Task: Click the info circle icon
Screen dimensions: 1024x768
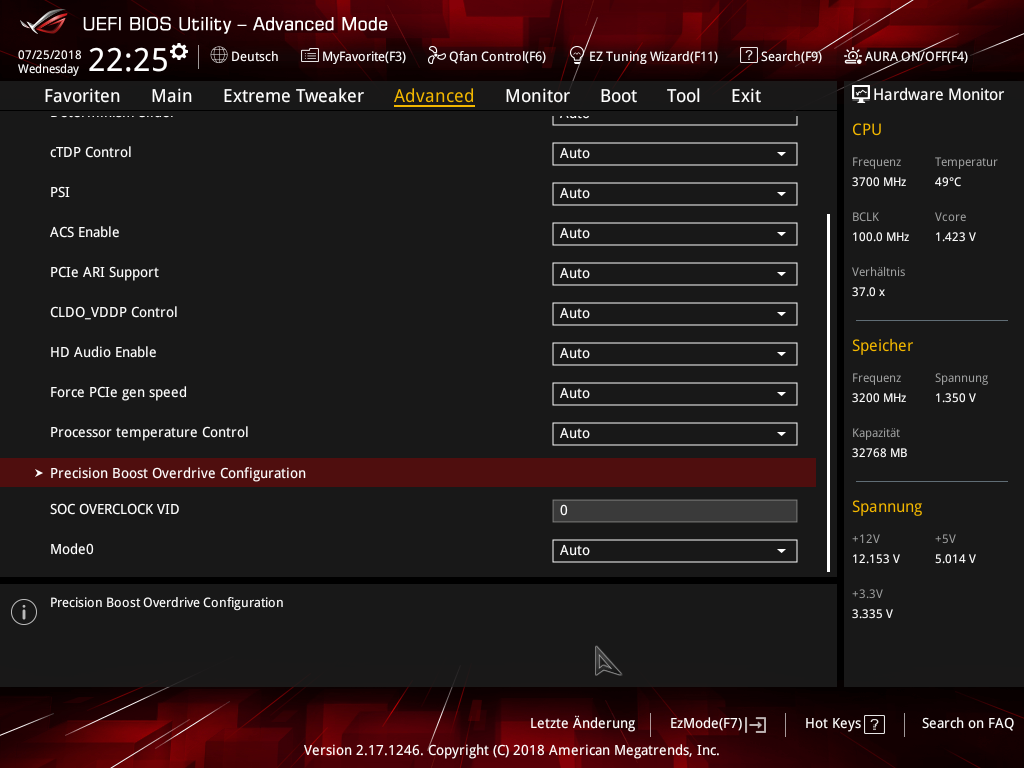Action: 24,612
